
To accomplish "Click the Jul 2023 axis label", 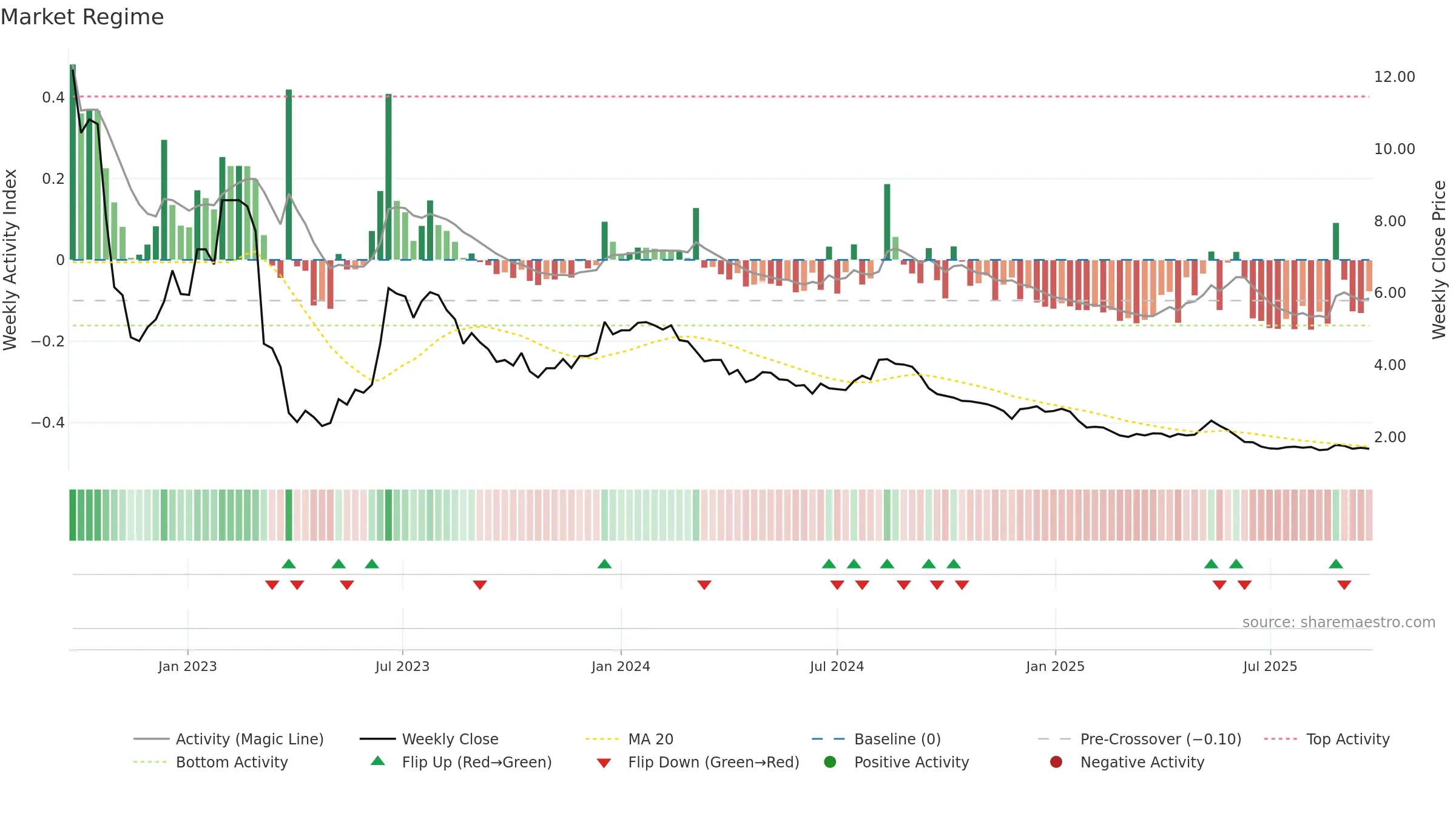I will click(402, 666).
